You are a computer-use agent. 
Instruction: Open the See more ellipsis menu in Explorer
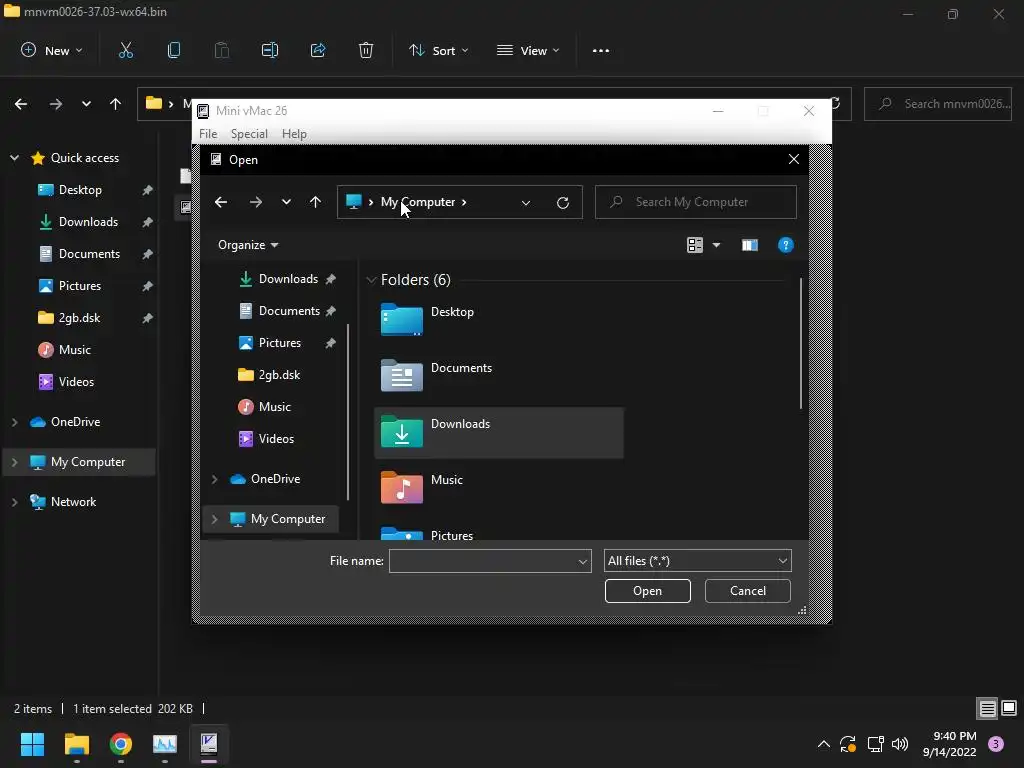point(601,50)
